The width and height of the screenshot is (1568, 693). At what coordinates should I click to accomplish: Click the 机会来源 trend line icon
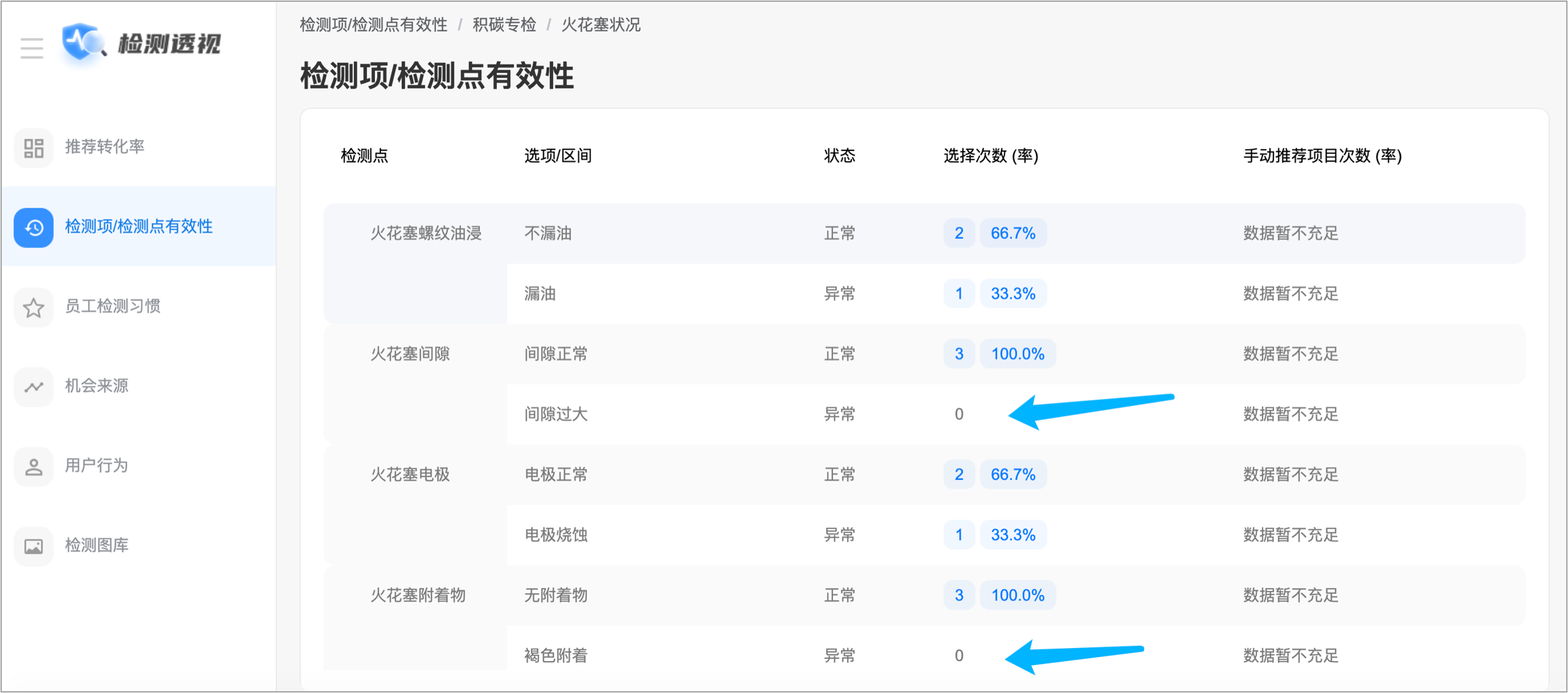33,387
